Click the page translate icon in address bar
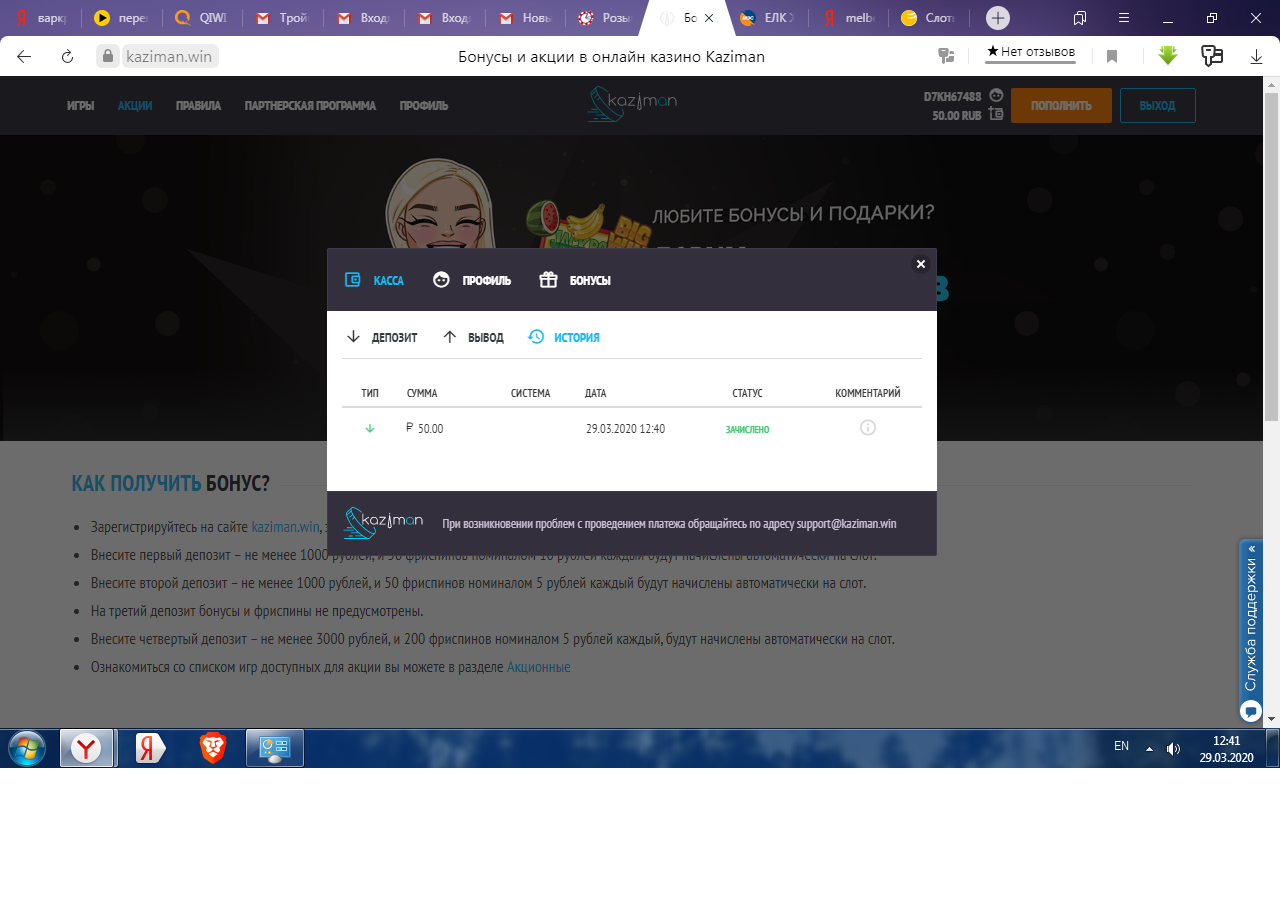This screenshot has width=1280, height=912. (x=946, y=56)
